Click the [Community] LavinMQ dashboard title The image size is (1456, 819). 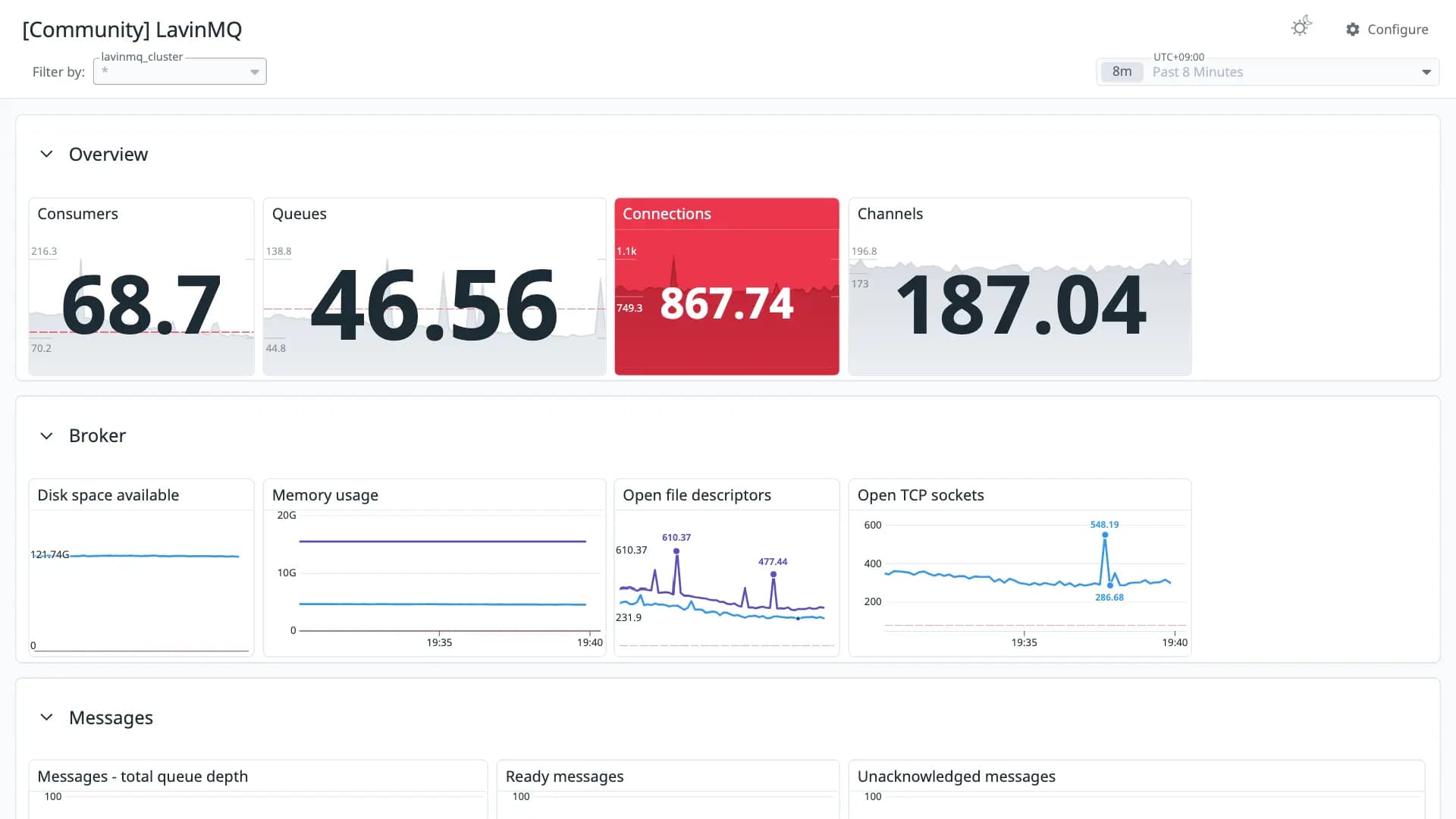pos(132,30)
